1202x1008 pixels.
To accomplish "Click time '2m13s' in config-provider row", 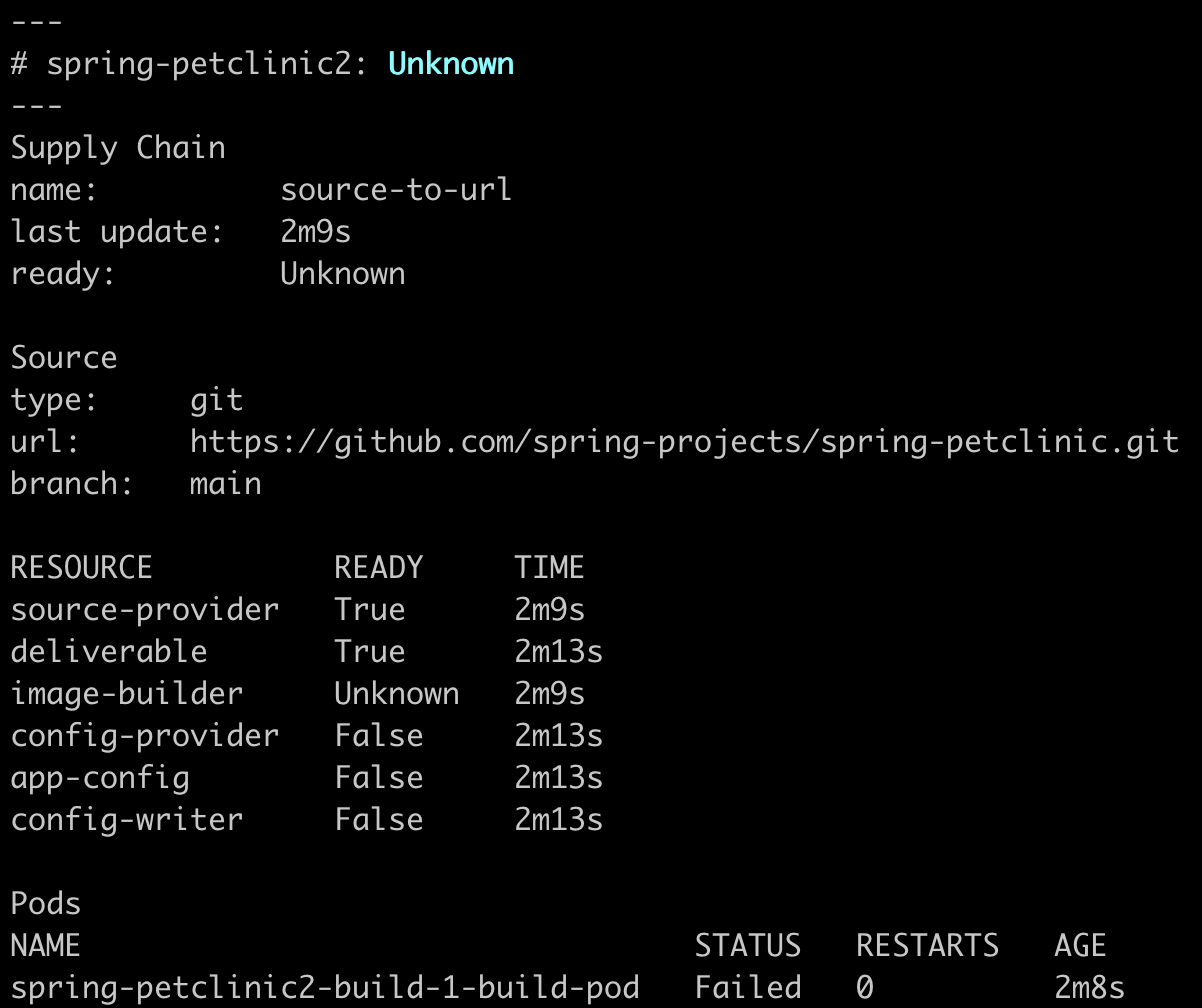I will (x=559, y=736).
